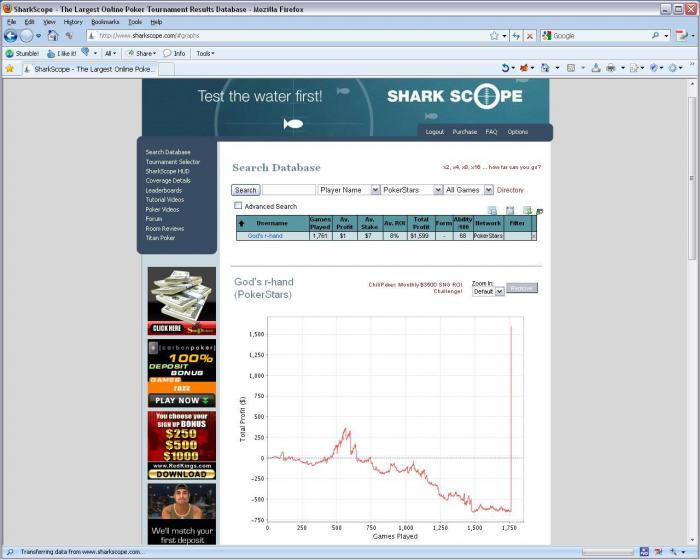Bookmark this page with the star icon
Image resolution: width=700 pixels, height=560 pixels.
(x=494, y=36)
